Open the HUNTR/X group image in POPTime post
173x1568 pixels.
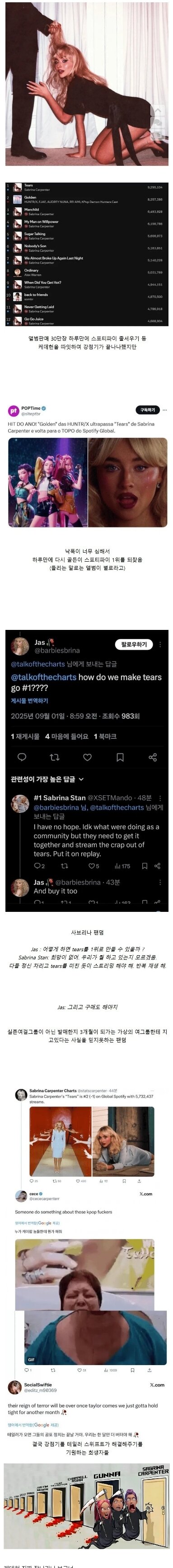(47, 483)
